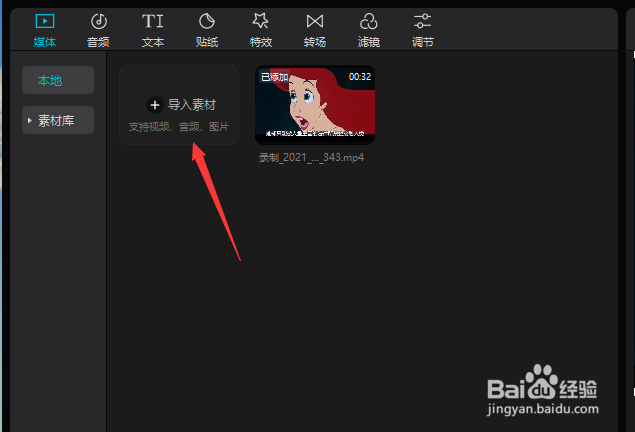Open the 滤镜 (Filters) tab
Image resolution: width=635 pixels, height=432 pixels.
pyautogui.click(x=369, y=31)
